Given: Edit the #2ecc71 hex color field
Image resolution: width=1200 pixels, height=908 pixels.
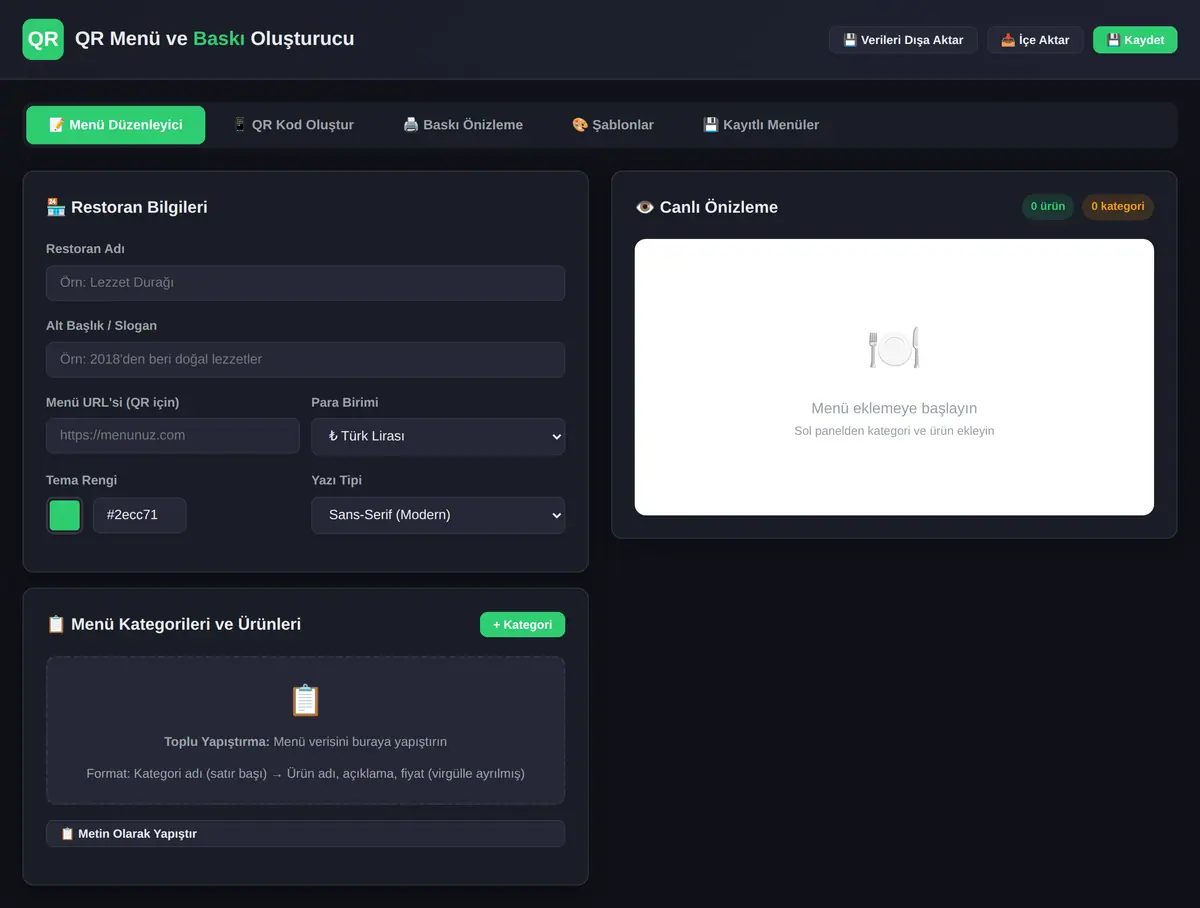Looking at the screenshot, I should pos(140,515).
